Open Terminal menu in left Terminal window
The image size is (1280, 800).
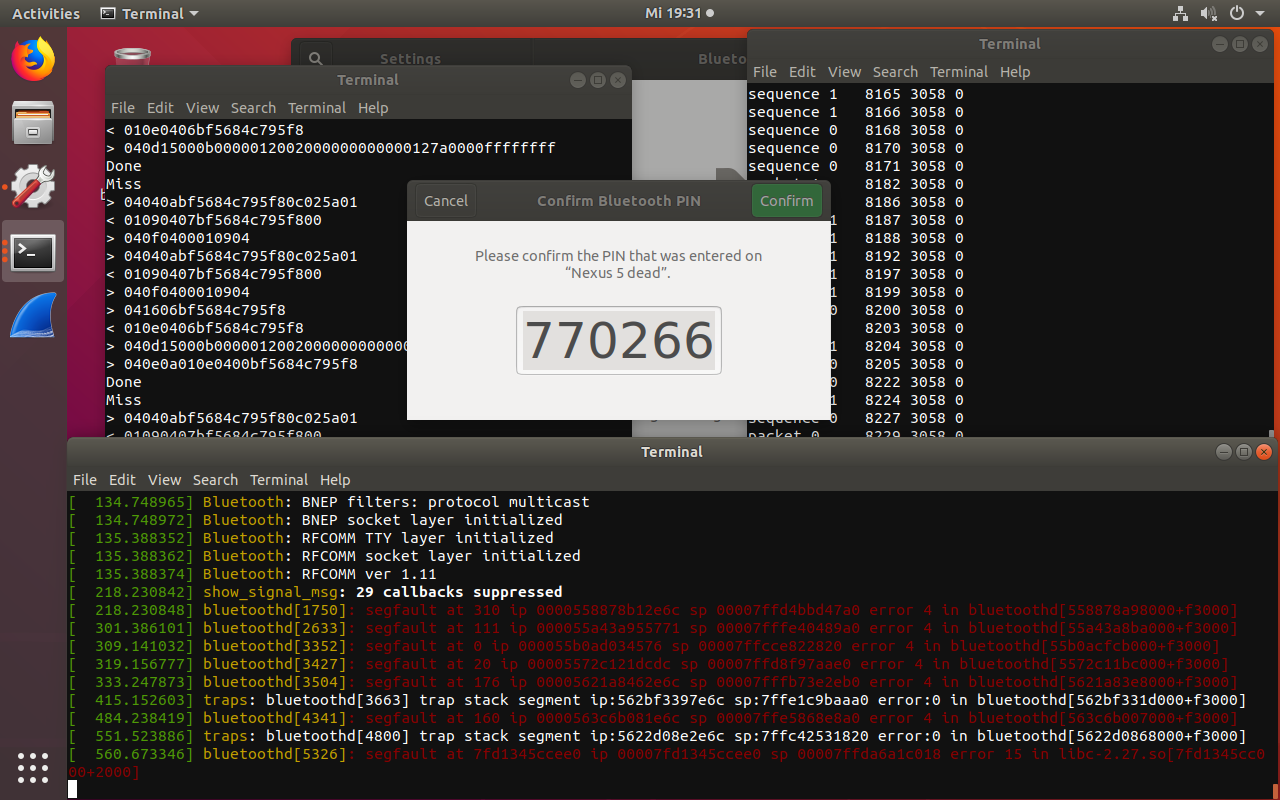point(317,108)
